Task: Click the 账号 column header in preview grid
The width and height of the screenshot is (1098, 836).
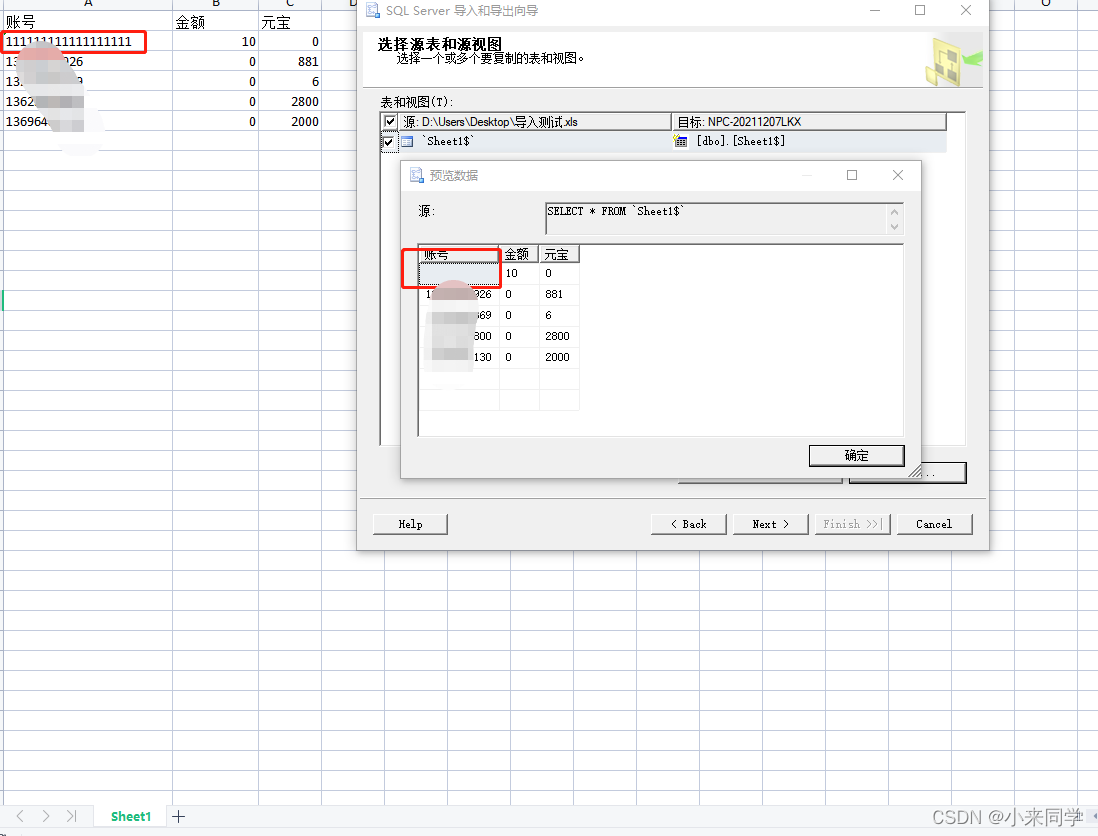Action: [459, 254]
